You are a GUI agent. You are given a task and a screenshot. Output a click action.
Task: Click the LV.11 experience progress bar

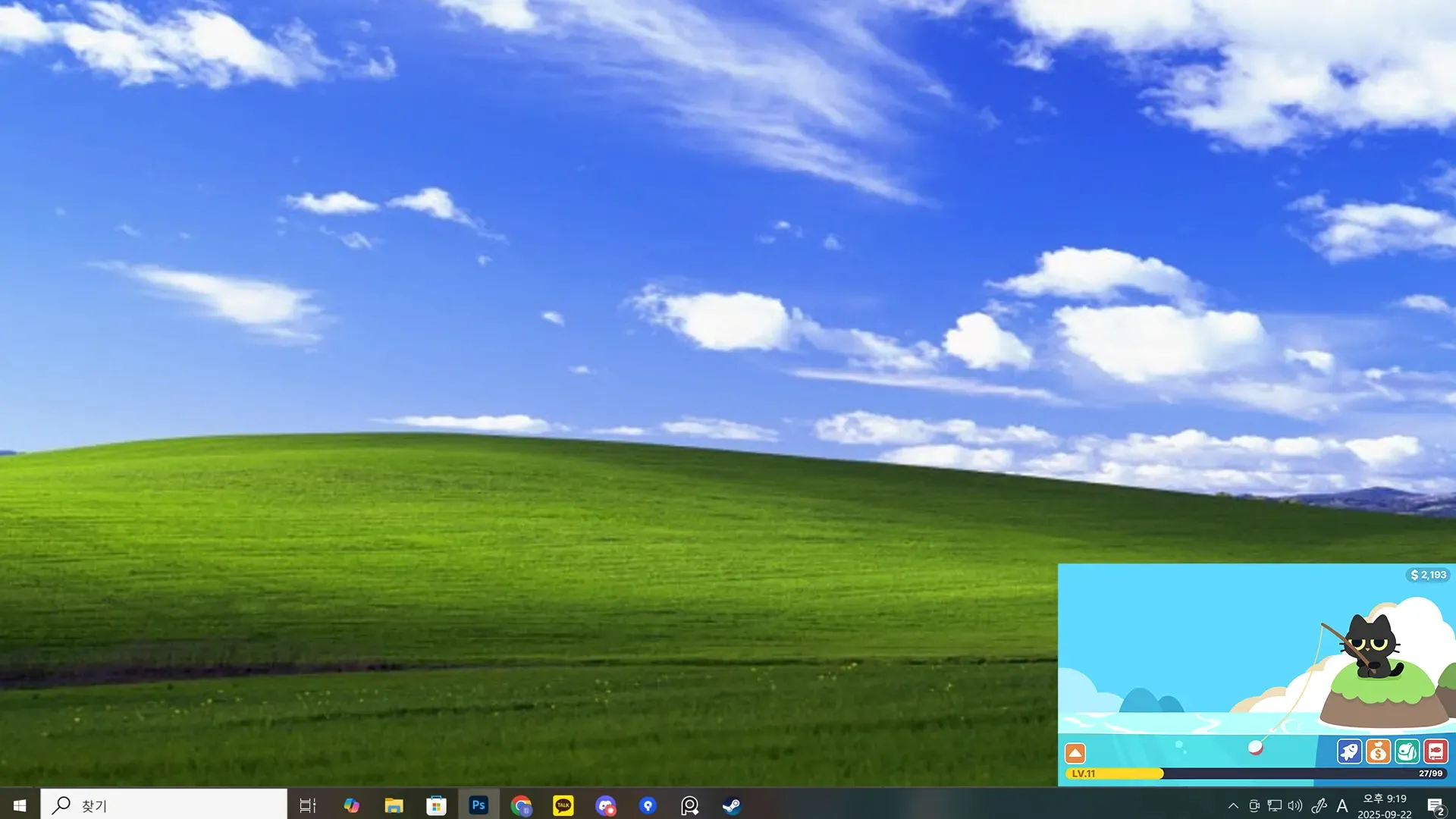pos(1257,773)
